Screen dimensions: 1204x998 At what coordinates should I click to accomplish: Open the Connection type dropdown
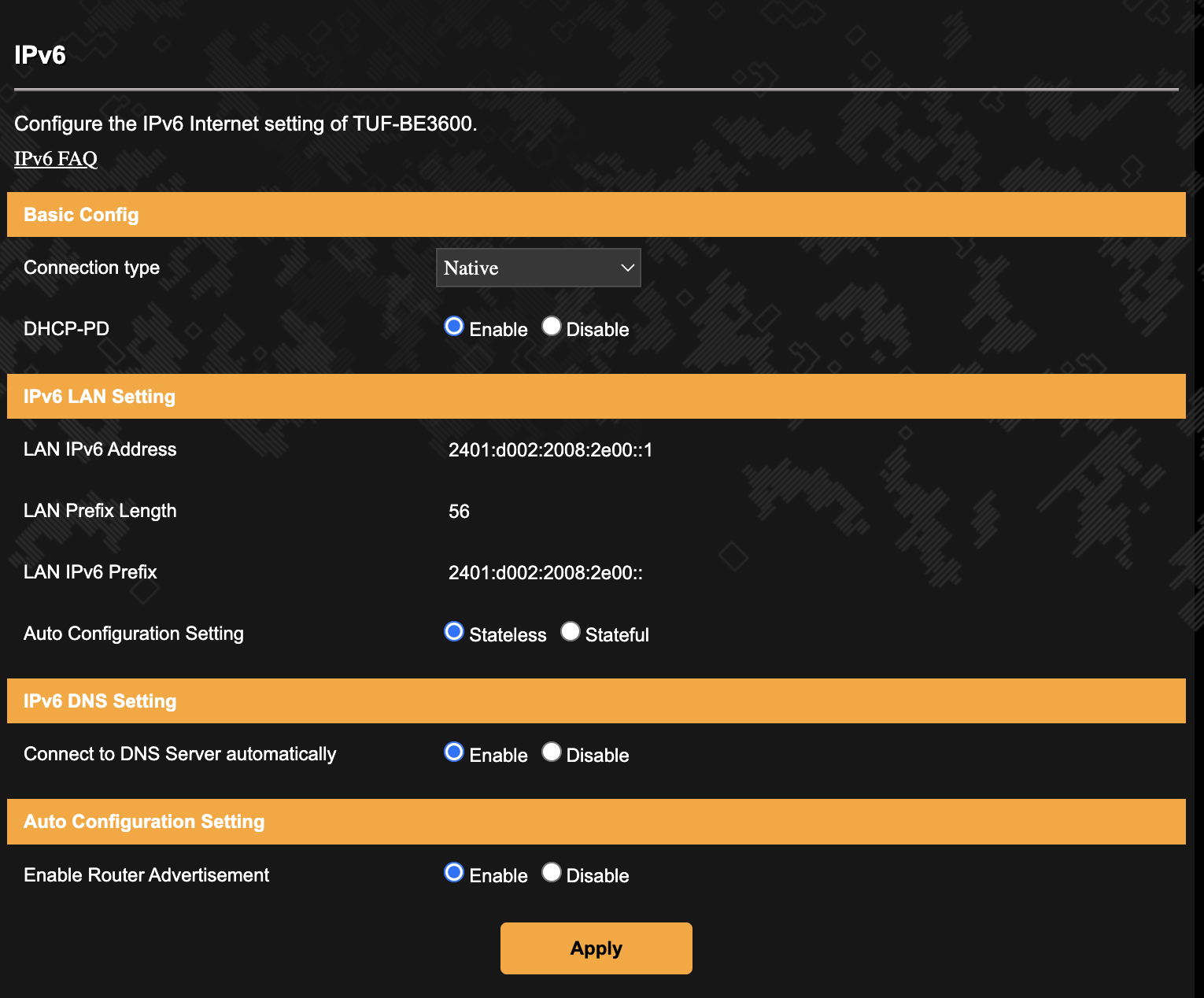tap(538, 268)
